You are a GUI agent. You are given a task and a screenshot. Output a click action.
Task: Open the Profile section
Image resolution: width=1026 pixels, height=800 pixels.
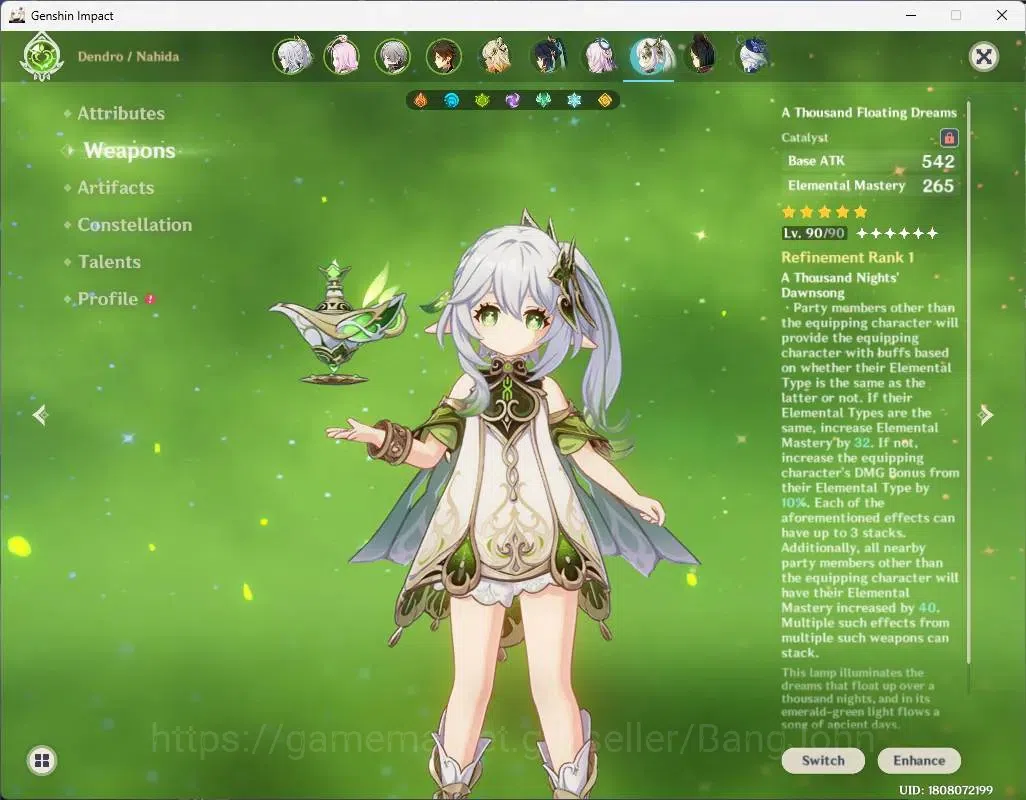(x=108, y=299)
